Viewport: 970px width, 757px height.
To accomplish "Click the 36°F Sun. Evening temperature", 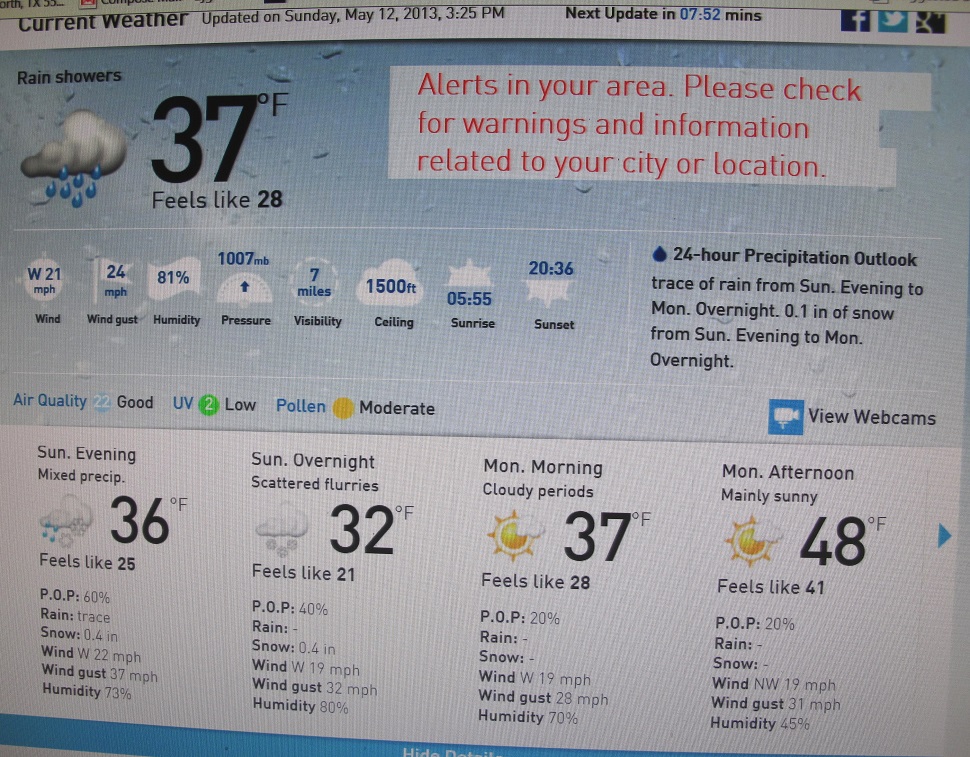I will [x=148, y=519].
